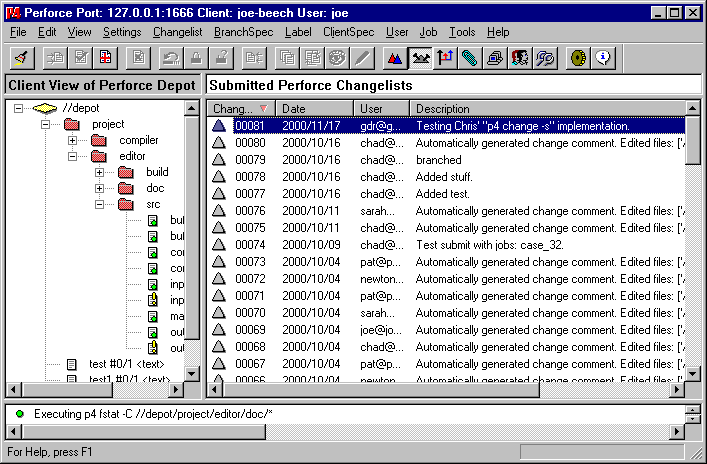
Task: Show pending changelists via red-blue triangles icon
Action: (x=395, y=58)
